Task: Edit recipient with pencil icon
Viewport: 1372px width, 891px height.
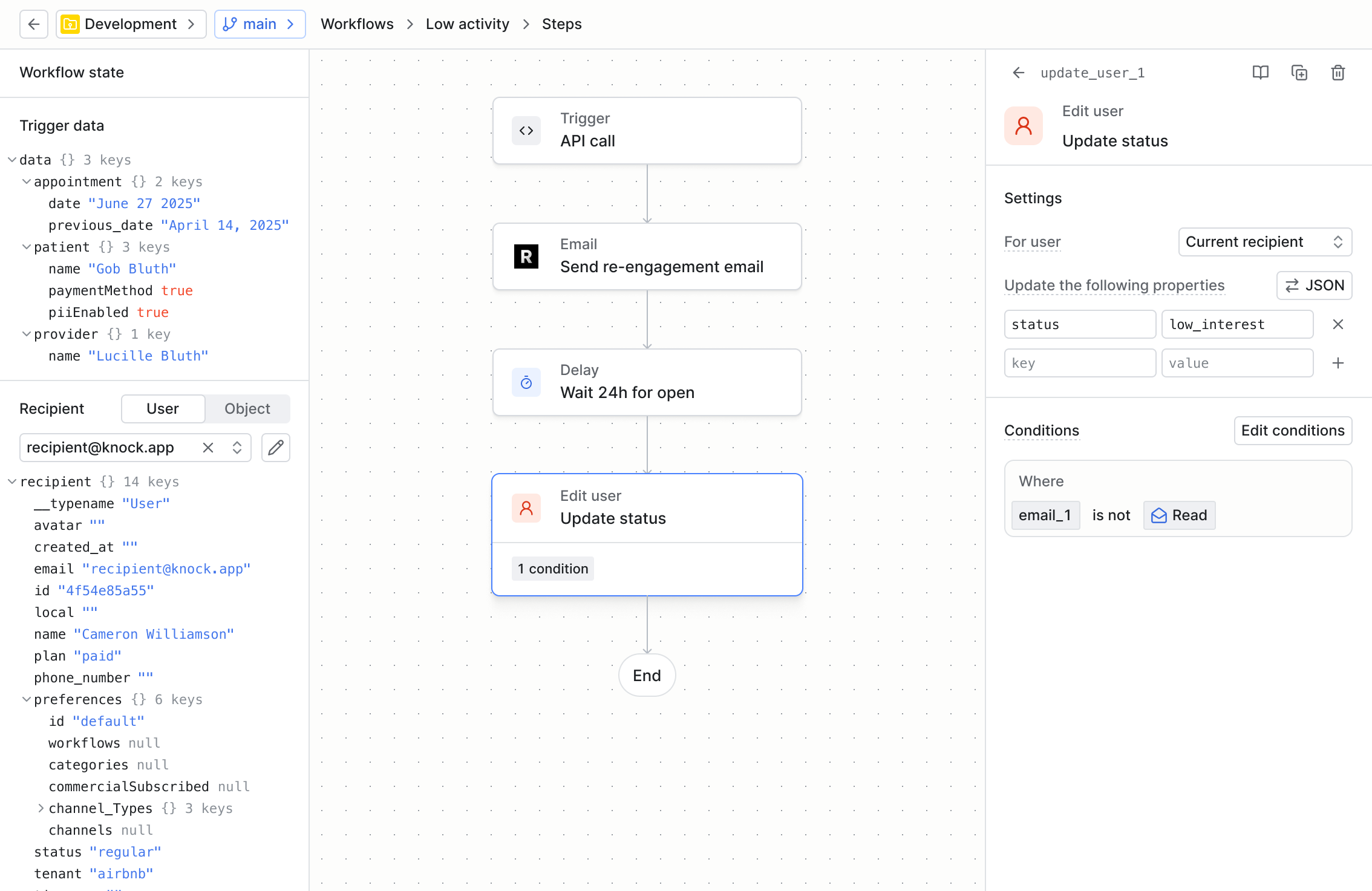Action: click(x=276, y=448)
